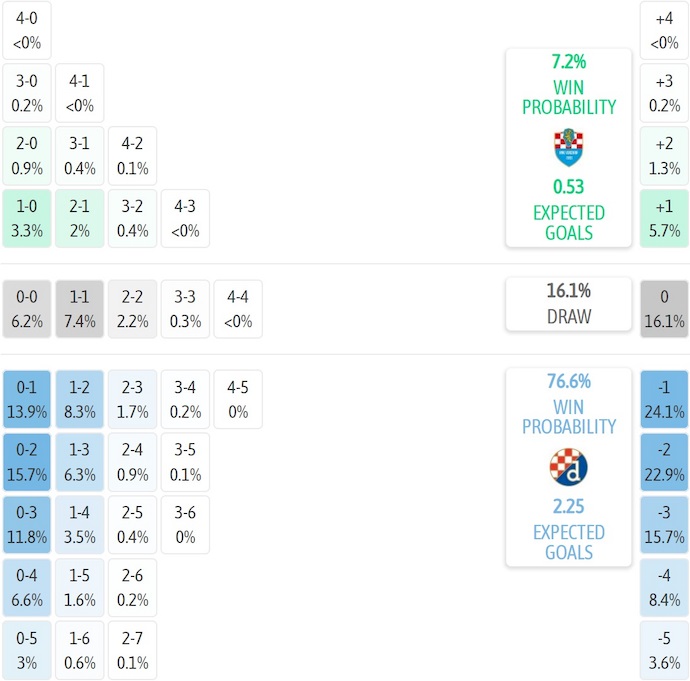This screenshot has height=681, width=690.
Task: Select the 2-7 scoreline cell
Action: pos(132,651)
